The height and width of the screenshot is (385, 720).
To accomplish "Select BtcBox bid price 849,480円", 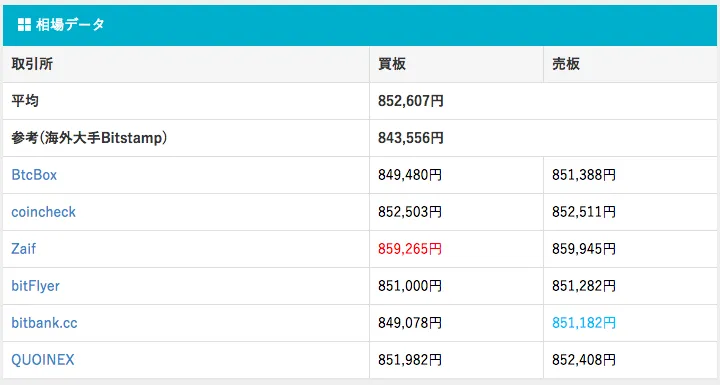I will coord(410,175).
